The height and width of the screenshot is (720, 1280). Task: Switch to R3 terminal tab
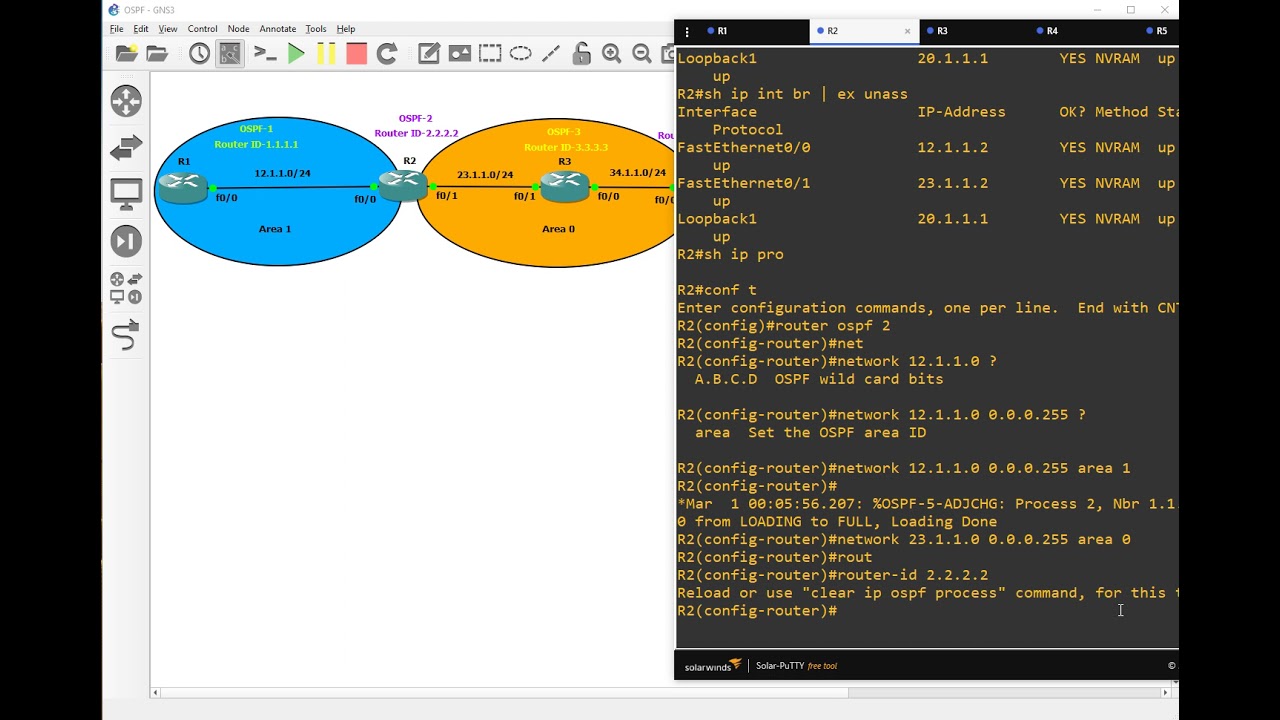pyautogui.click(x=975, y=31)
